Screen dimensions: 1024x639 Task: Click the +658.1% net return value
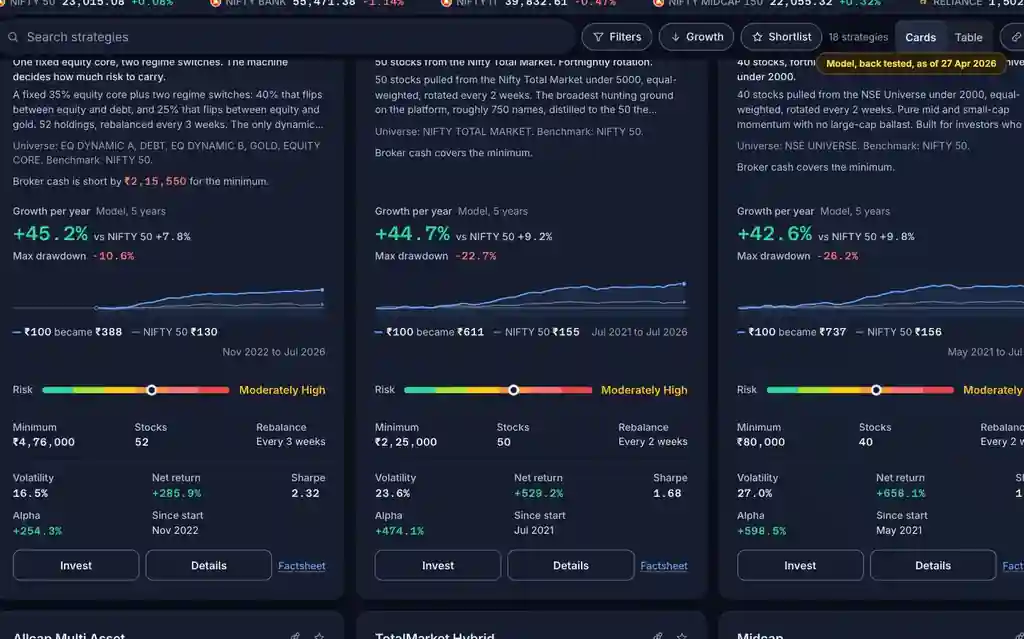[901, 493]
